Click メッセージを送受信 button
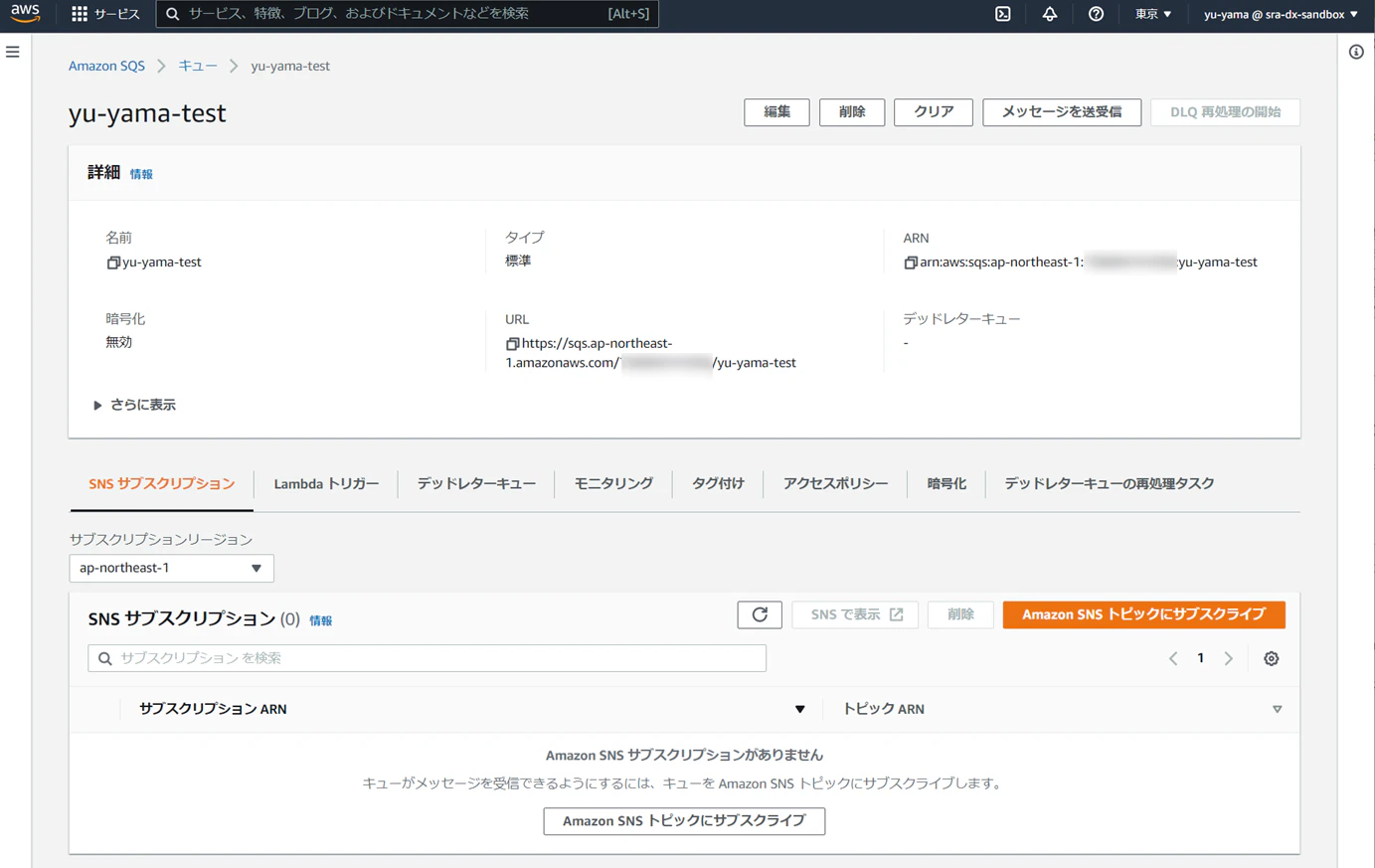Viewport: 1375px width, 868px height. tap(1062, 112)
